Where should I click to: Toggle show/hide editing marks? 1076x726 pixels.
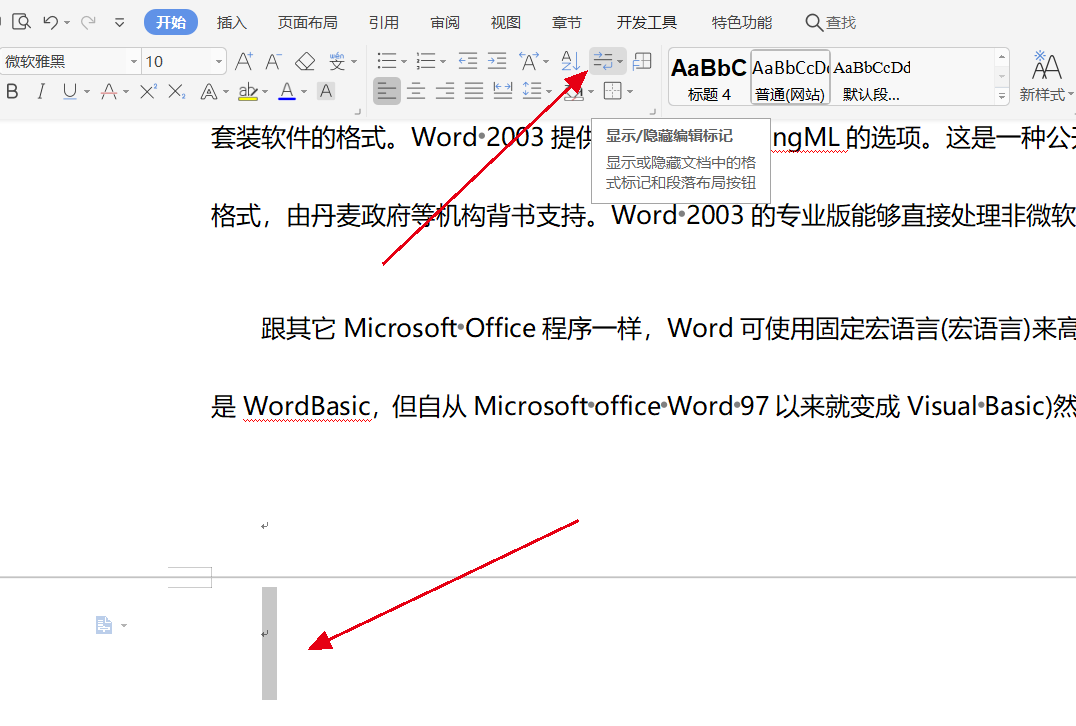tap(603, 61)
